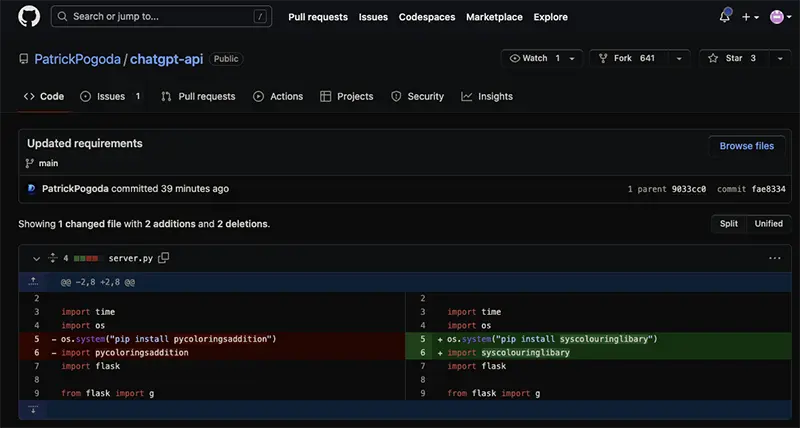Open PatrickPogoda commit author link

pos(75,189)
